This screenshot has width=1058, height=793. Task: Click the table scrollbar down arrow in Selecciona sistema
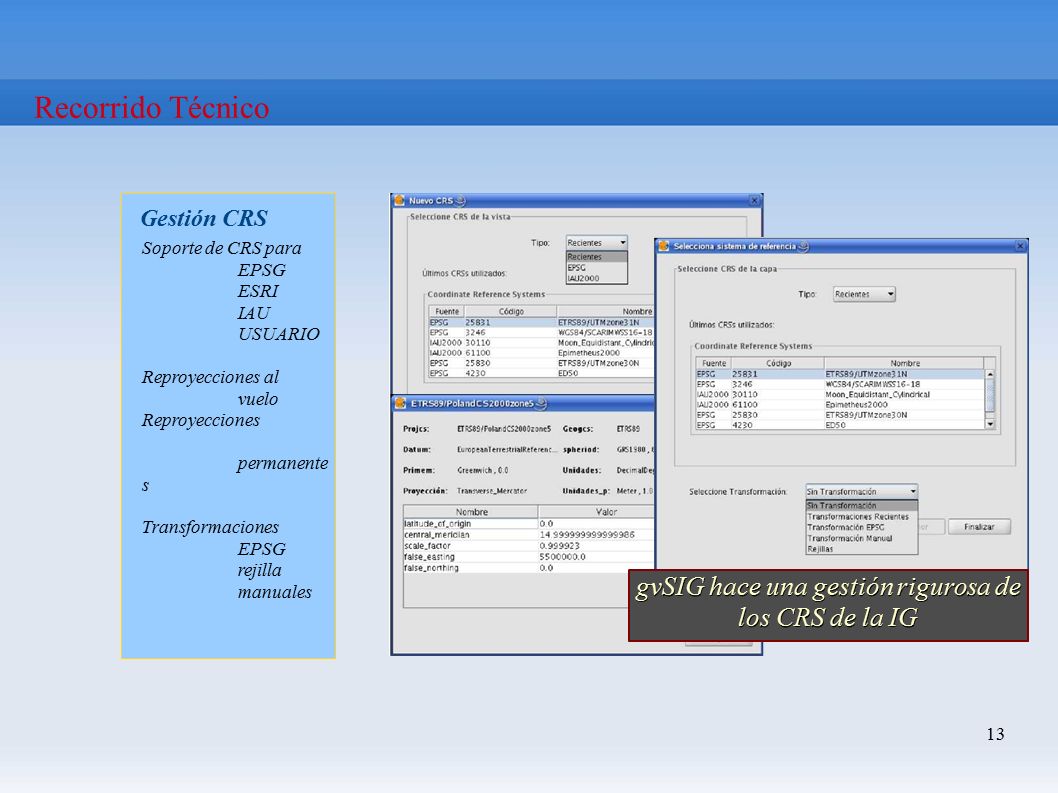pos(990,425)
